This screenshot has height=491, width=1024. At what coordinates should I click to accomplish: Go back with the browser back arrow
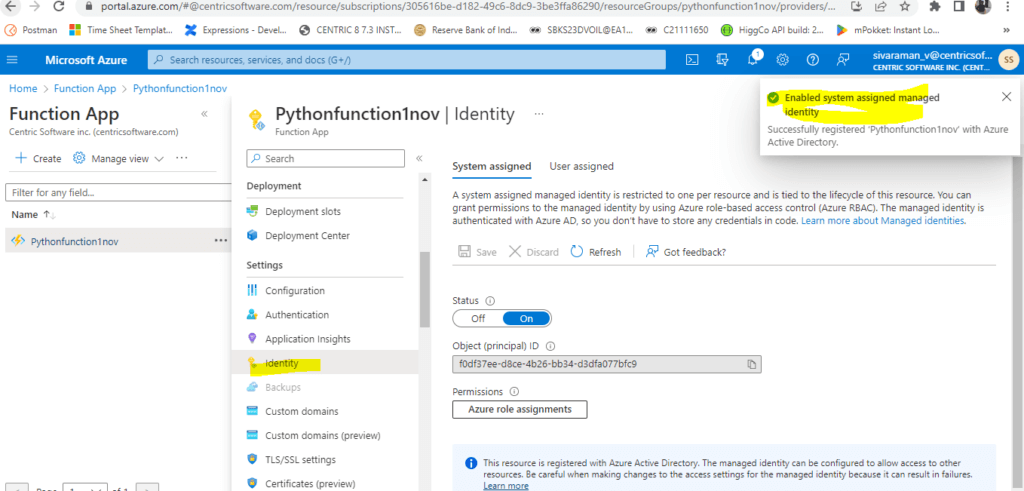(9, 7)
